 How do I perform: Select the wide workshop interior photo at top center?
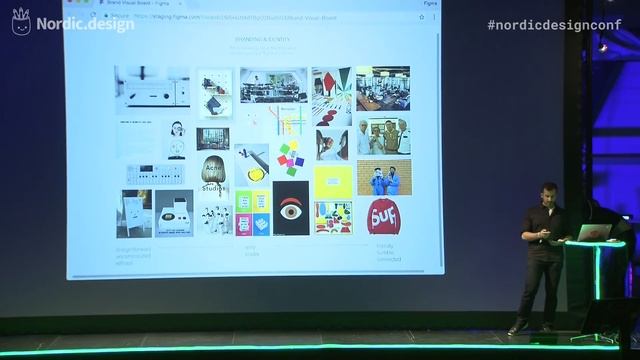coord(273,85)
